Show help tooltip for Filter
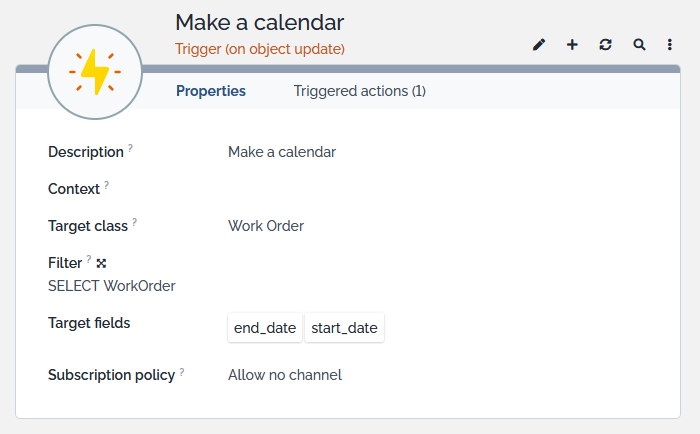Image resolution: width=700 pixels, height=434 pixels. click(x=89, y=259)
